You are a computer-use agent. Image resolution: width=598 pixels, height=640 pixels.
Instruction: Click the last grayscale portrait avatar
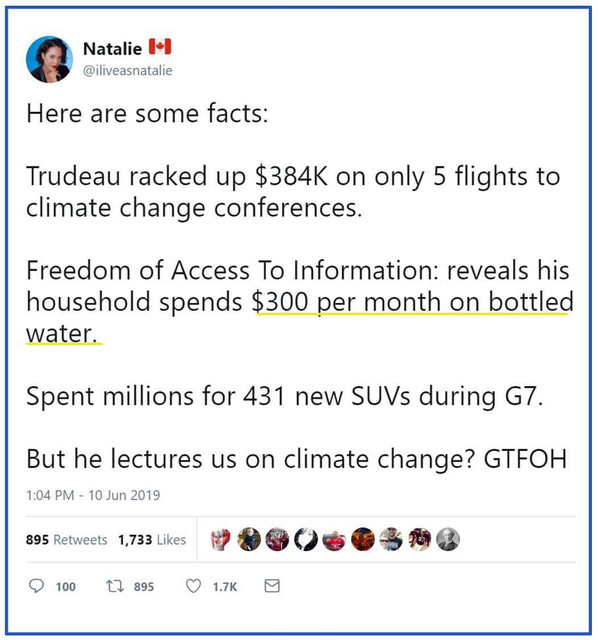[x=448, y=539]
